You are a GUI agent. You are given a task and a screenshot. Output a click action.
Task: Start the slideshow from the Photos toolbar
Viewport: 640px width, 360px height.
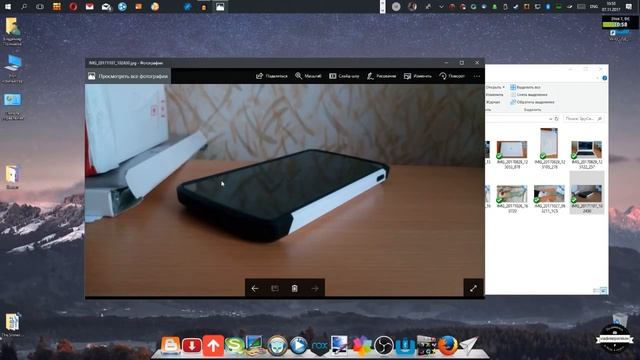[x=344, y=76]
